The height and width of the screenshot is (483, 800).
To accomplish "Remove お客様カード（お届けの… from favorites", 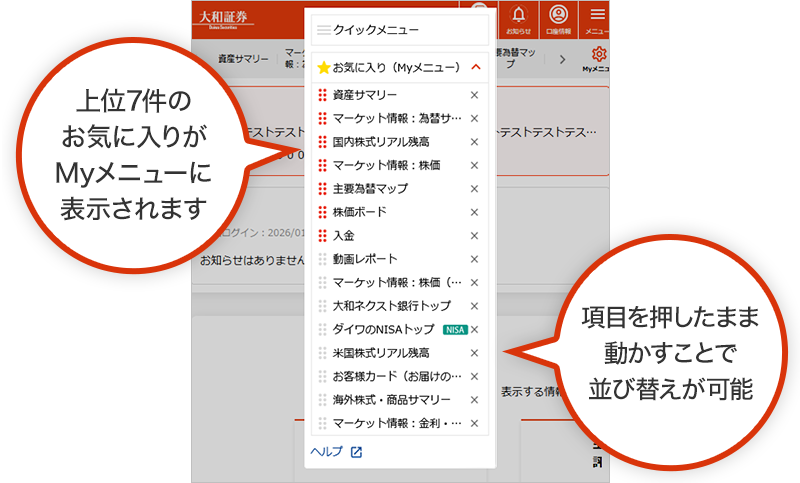I will (x=474, y=376).
